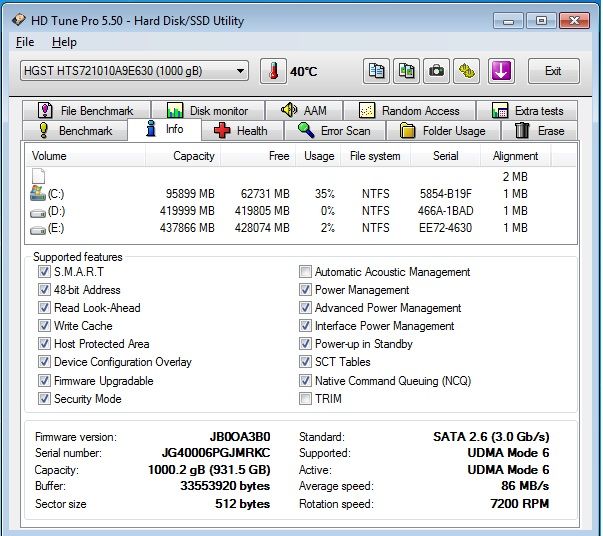
Task: Toggle Interface Power Management checkbox
Action: pos(305,326)
